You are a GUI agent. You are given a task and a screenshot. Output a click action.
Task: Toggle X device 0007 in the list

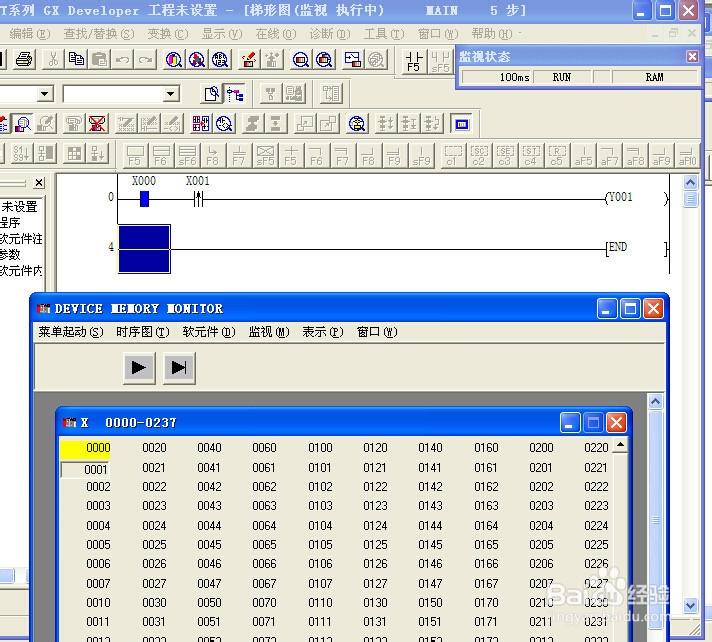click(x=98, y=583)
